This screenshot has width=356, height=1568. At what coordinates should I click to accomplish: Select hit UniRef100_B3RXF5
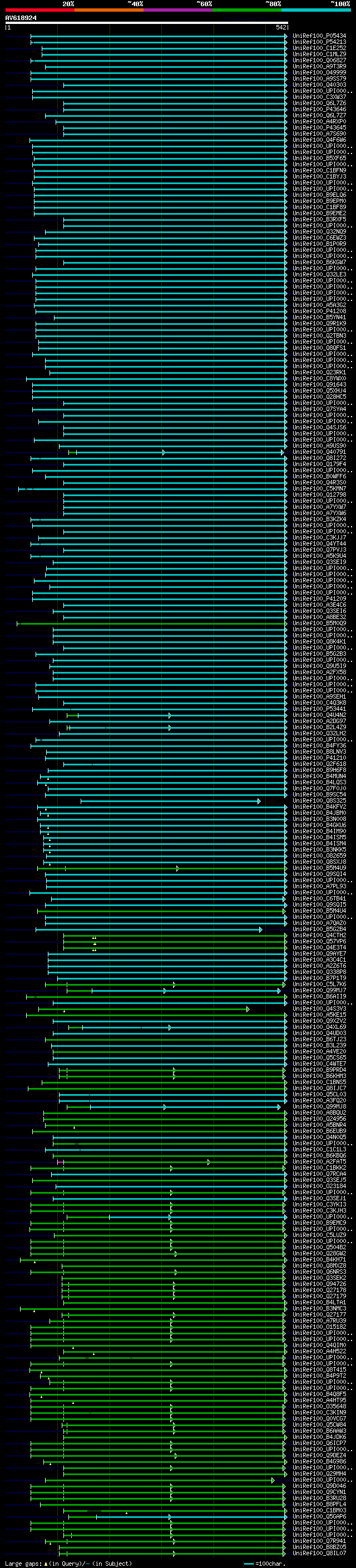[x=319, y=219]
